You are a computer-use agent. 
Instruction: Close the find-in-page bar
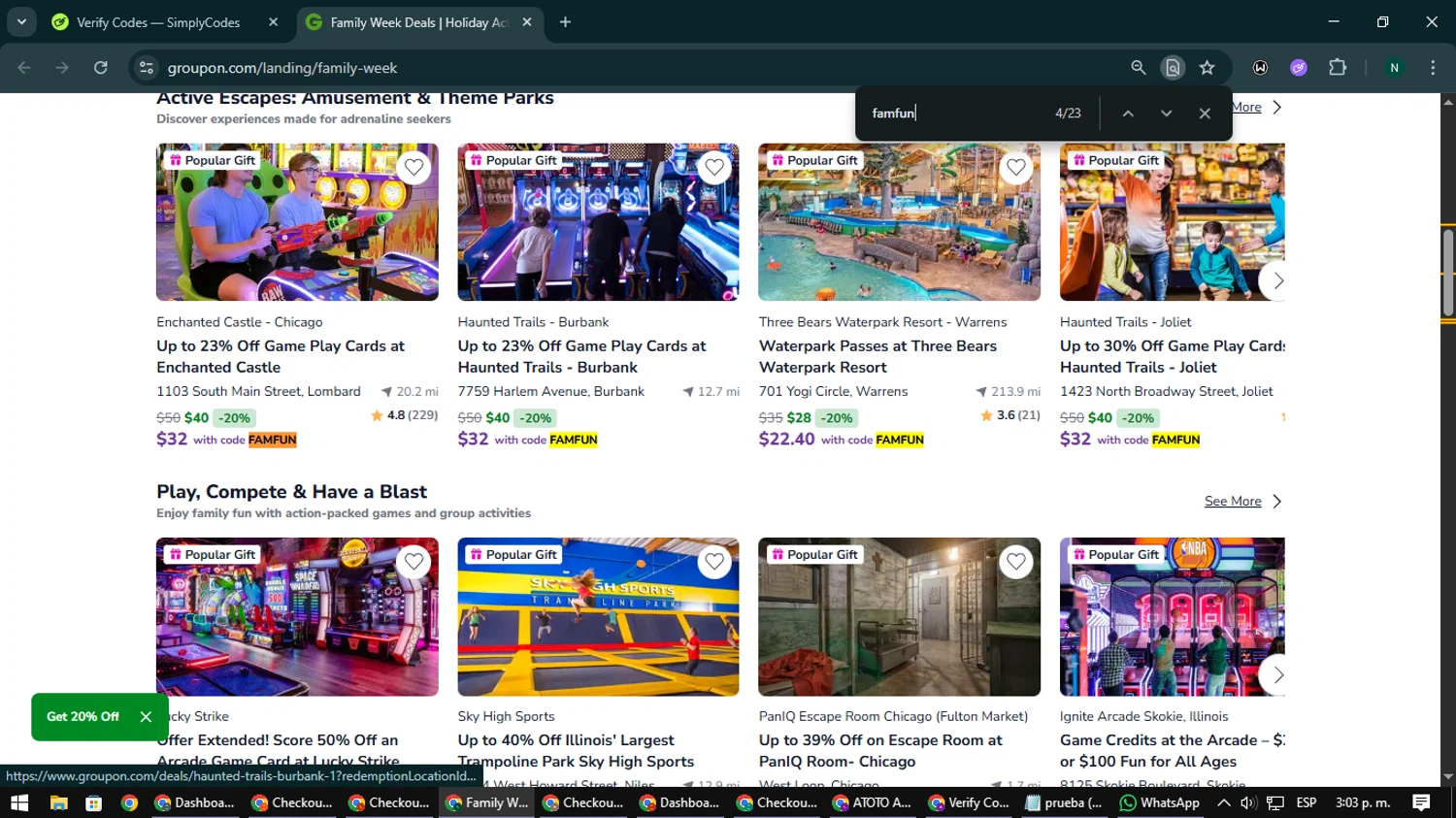[x=1205, y=114]
